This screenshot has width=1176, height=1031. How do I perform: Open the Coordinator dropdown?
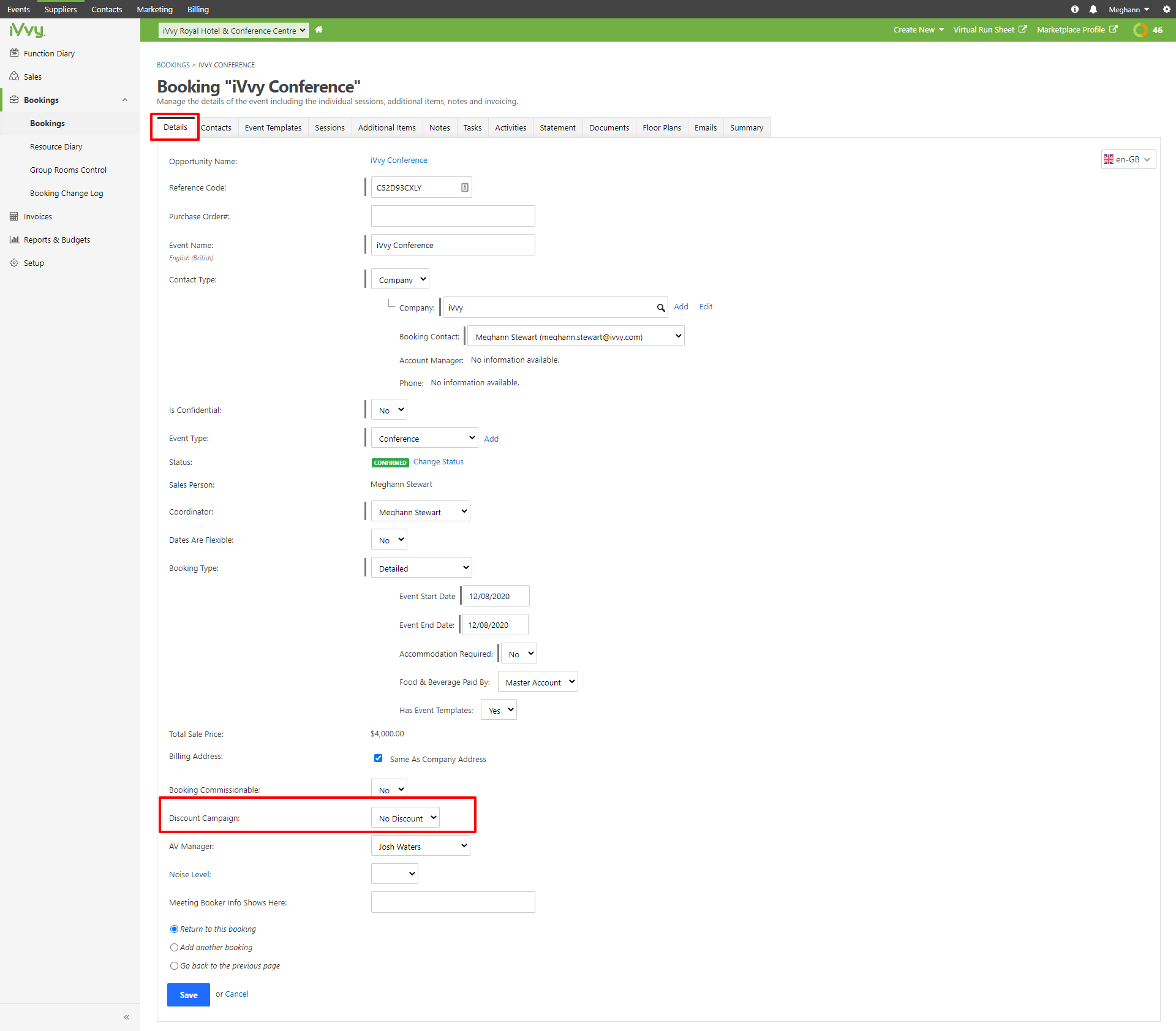pos(421,512)
